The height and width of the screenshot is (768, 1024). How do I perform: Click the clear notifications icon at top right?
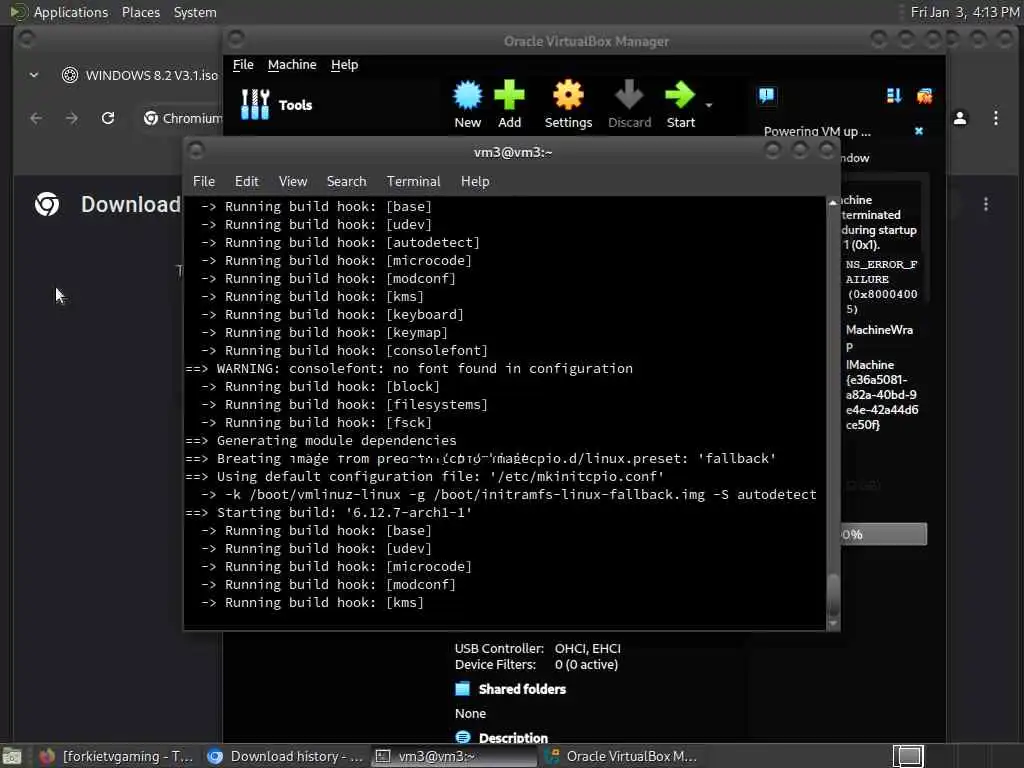click(924, 96)
